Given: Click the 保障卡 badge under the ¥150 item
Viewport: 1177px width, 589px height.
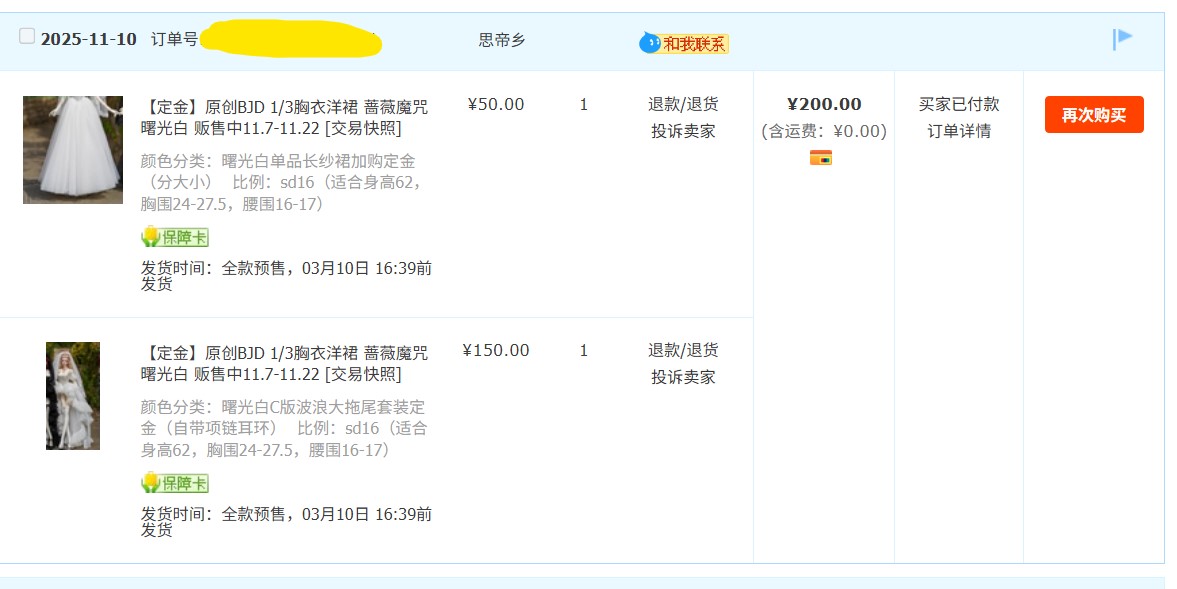Looking at the screenshot, I should pyautogui.click(x=175, y=483).
